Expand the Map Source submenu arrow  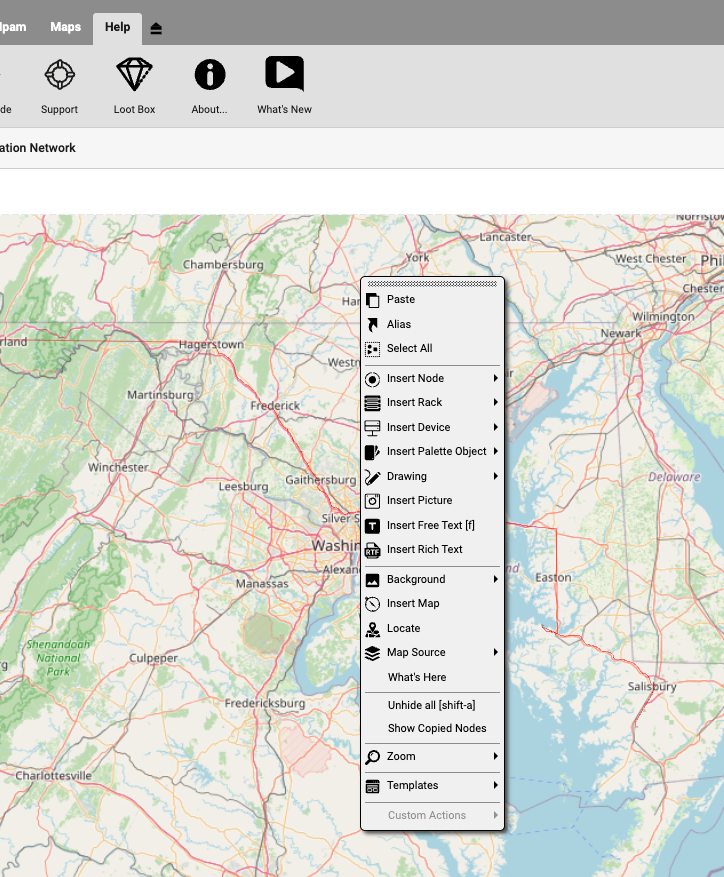495,653
